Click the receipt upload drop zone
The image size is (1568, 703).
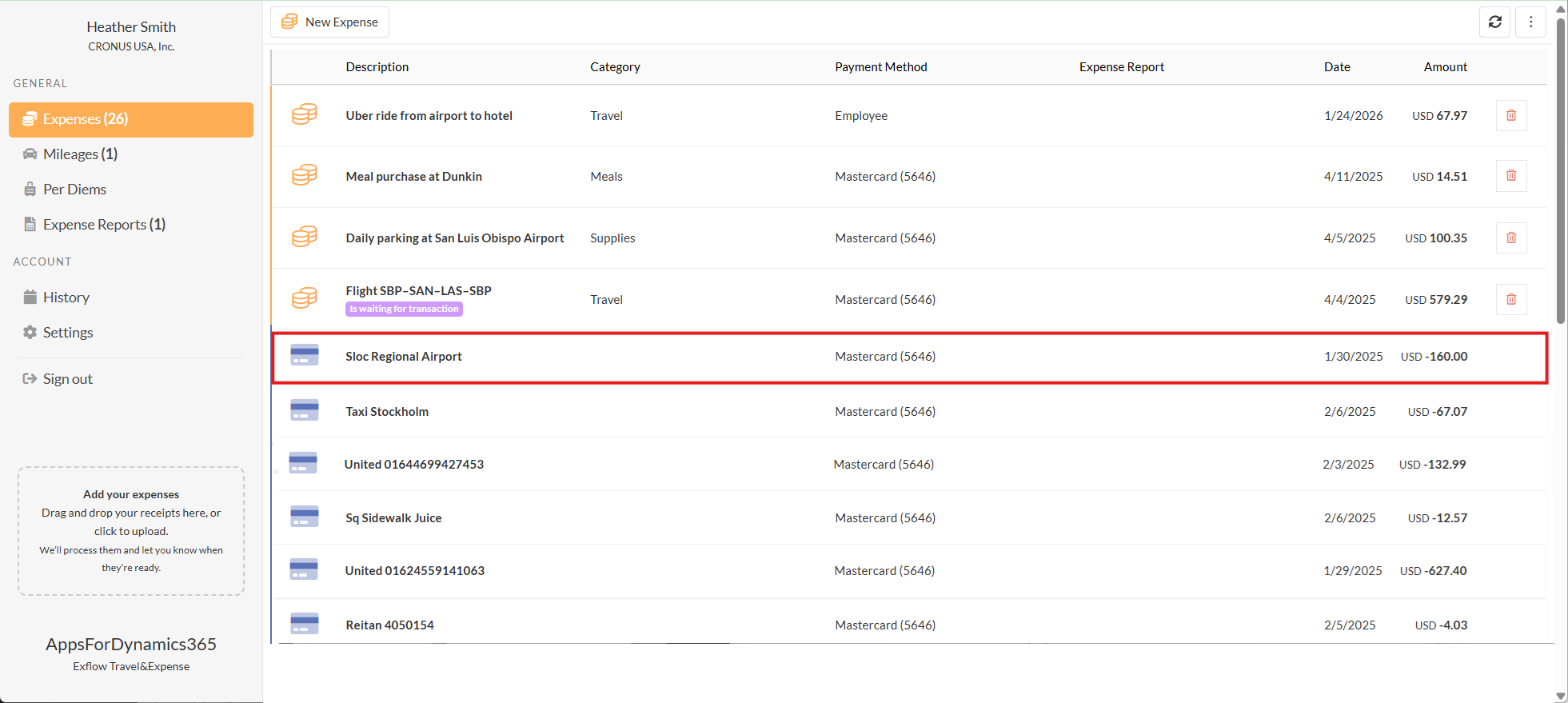click(x=131, y=531)
